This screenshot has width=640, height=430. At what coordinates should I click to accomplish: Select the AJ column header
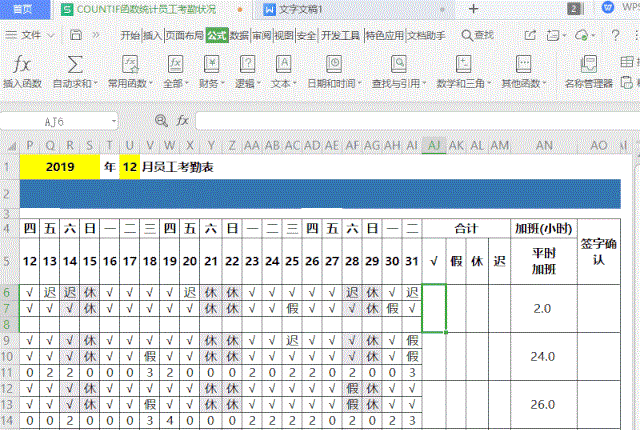434,145
